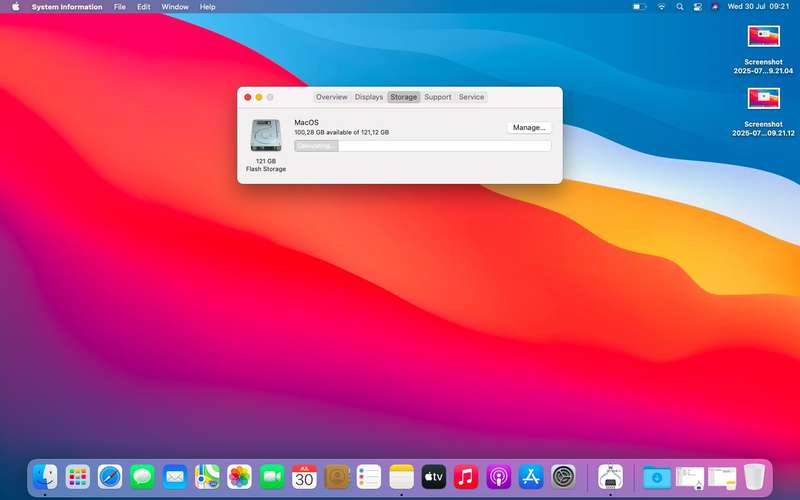Click the Manage... button
Screen dimensions: 800x500
[529, 128]
